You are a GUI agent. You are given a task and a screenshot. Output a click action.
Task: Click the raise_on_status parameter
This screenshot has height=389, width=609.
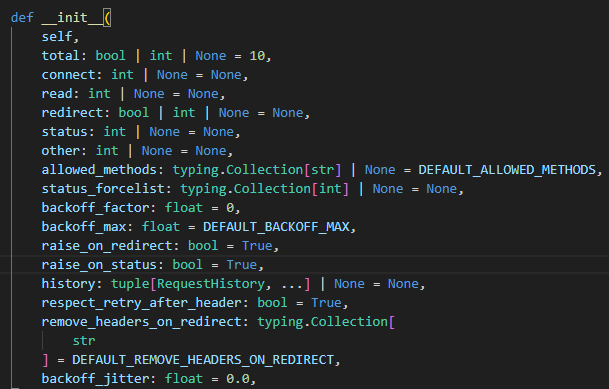tap(99, 265)
